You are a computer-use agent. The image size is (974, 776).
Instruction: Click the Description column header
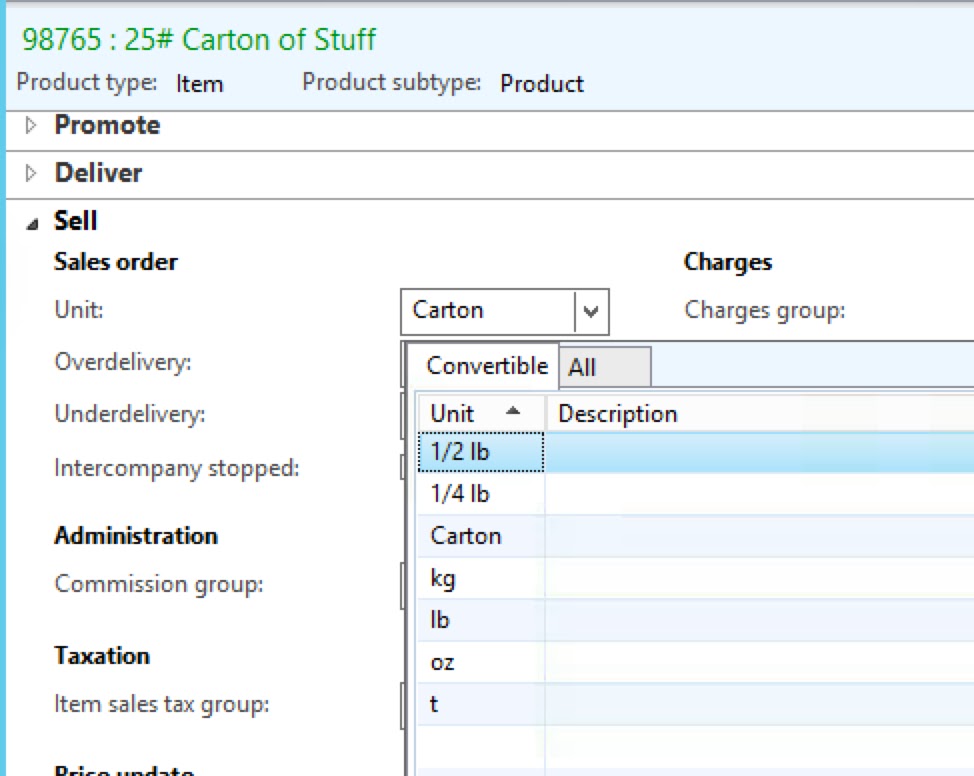tap(618, 414)
